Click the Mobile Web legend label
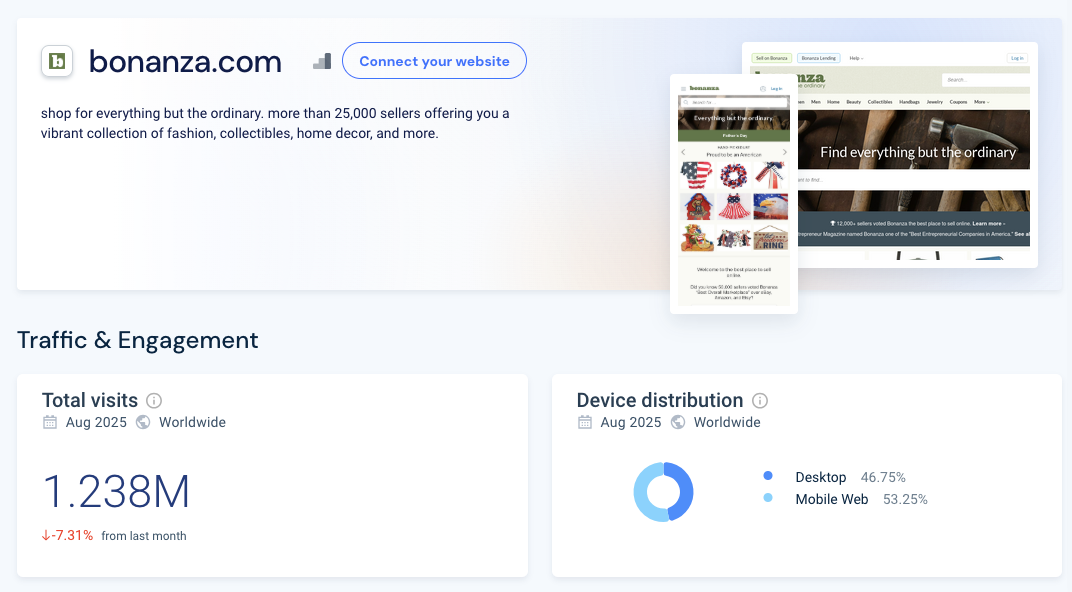Viewport: 1072px width, 592px height. coord(831,499)
